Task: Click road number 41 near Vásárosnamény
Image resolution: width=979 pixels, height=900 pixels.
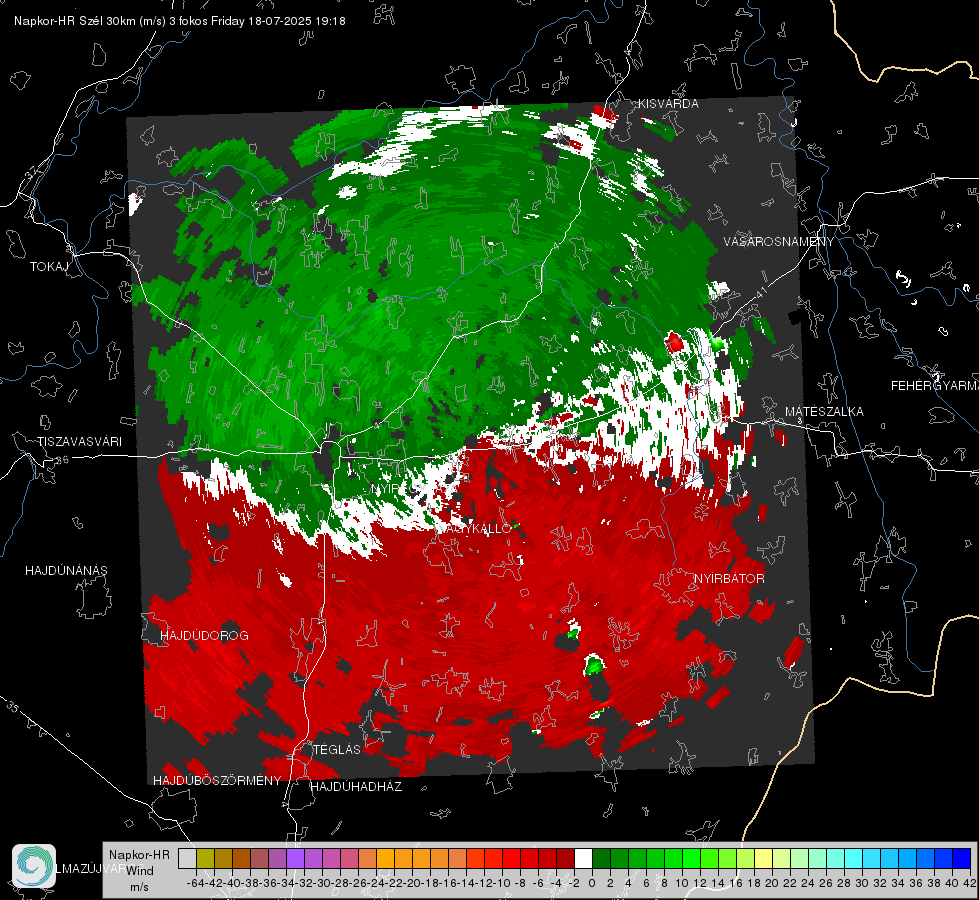Action: pos(760,293)
